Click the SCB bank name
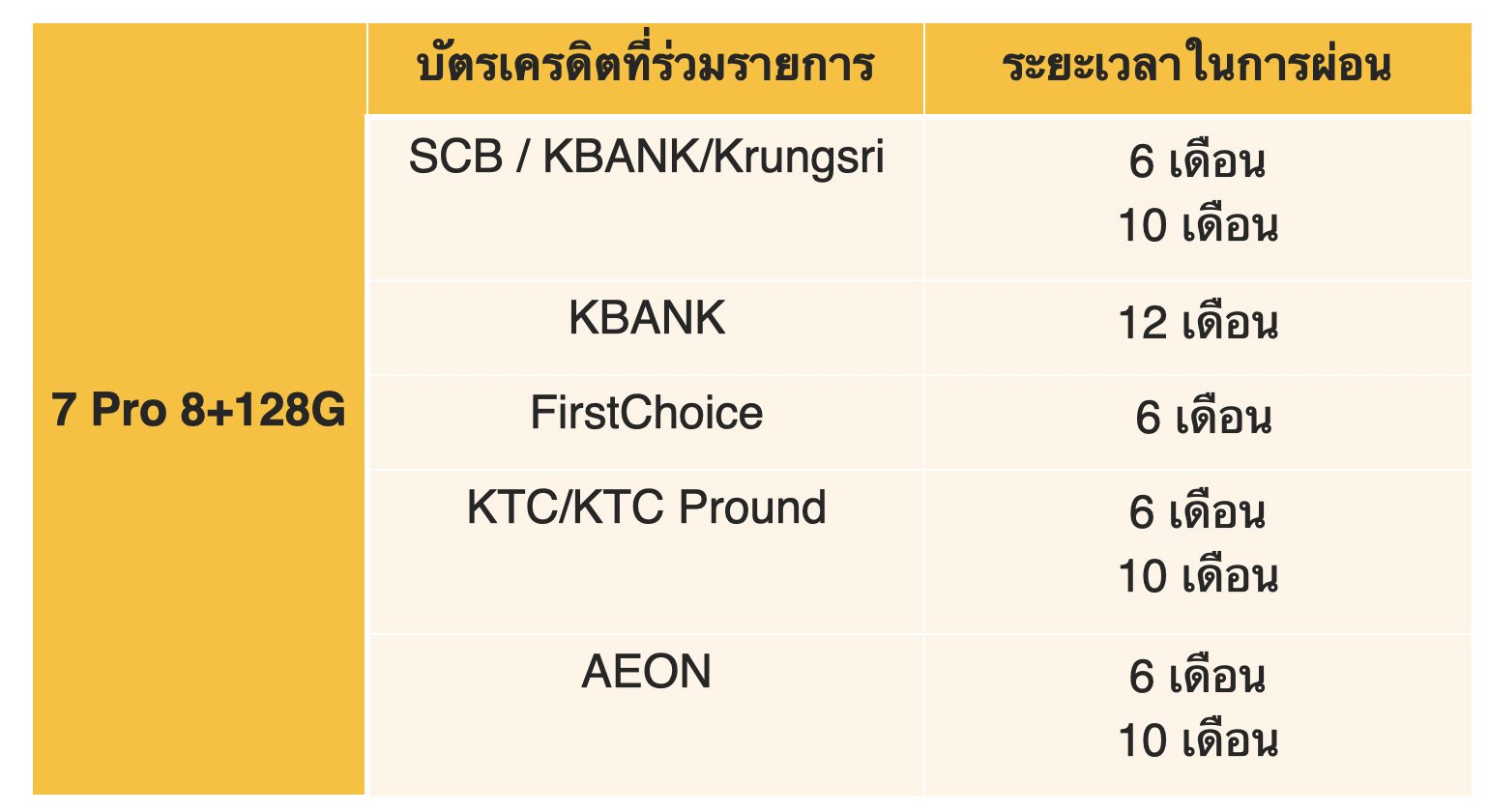The width and height of the screenshot is (1489, 812). pos(455,157)
